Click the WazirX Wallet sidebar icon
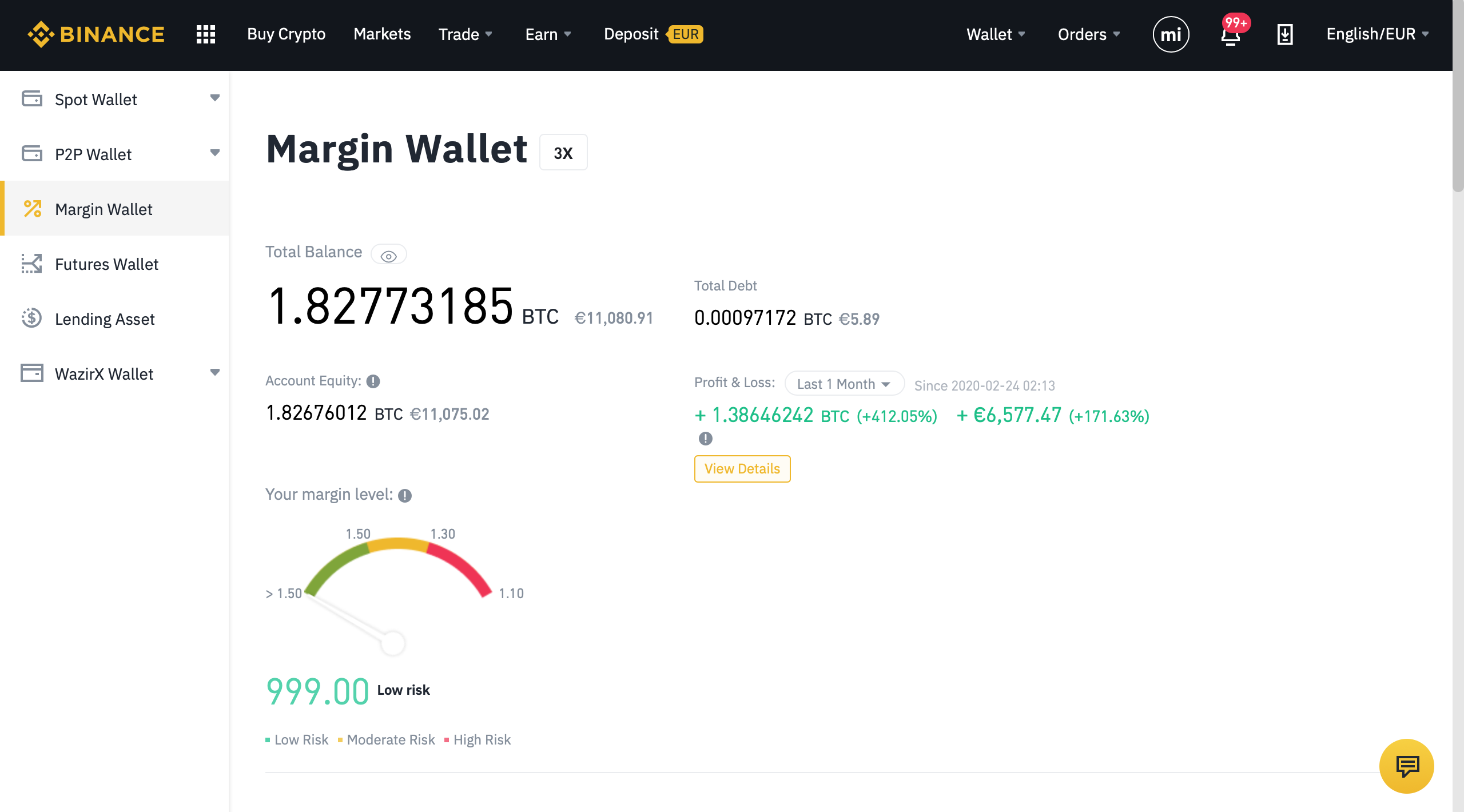 click(32, 373)
